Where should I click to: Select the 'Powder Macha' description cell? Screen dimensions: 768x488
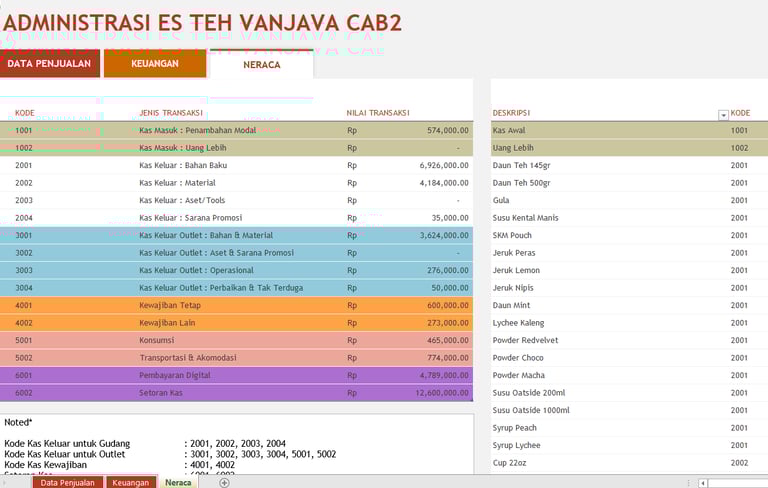click(x=519, y=375)
